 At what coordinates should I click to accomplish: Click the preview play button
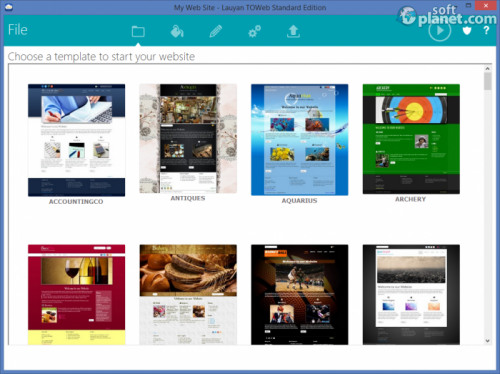440,30
